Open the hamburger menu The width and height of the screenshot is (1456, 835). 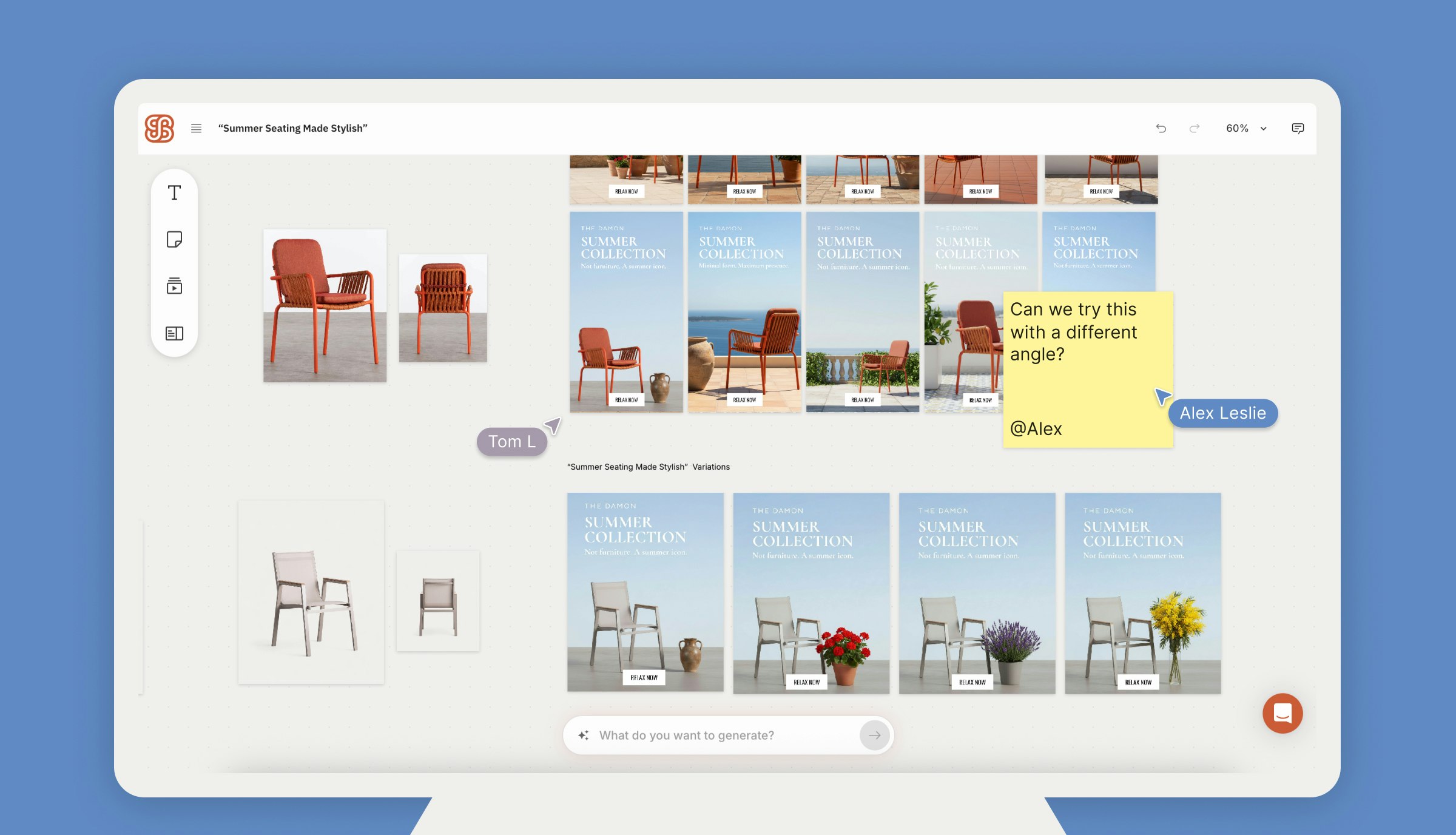pos(196,128)
